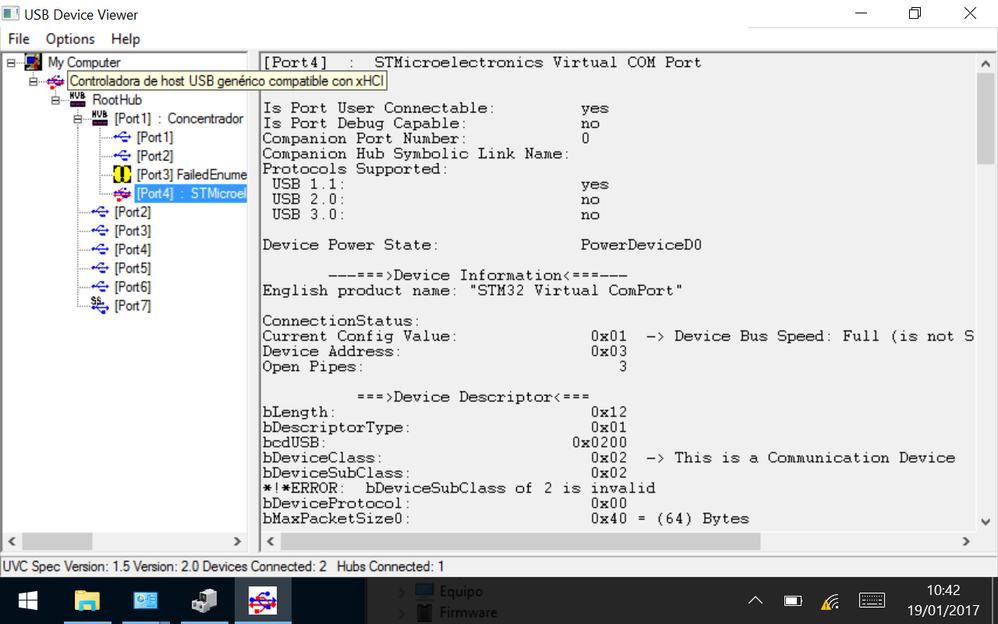Click tree panel scroll right arrow
Screen dimensions: 998x624
237,541
